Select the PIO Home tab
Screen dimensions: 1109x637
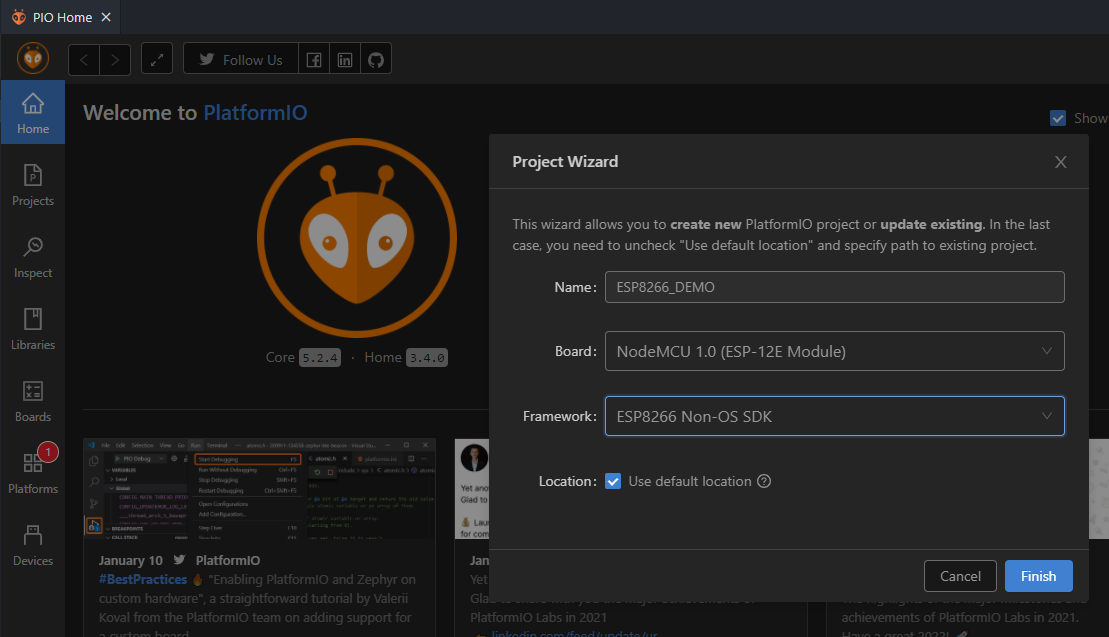(61, 17)
